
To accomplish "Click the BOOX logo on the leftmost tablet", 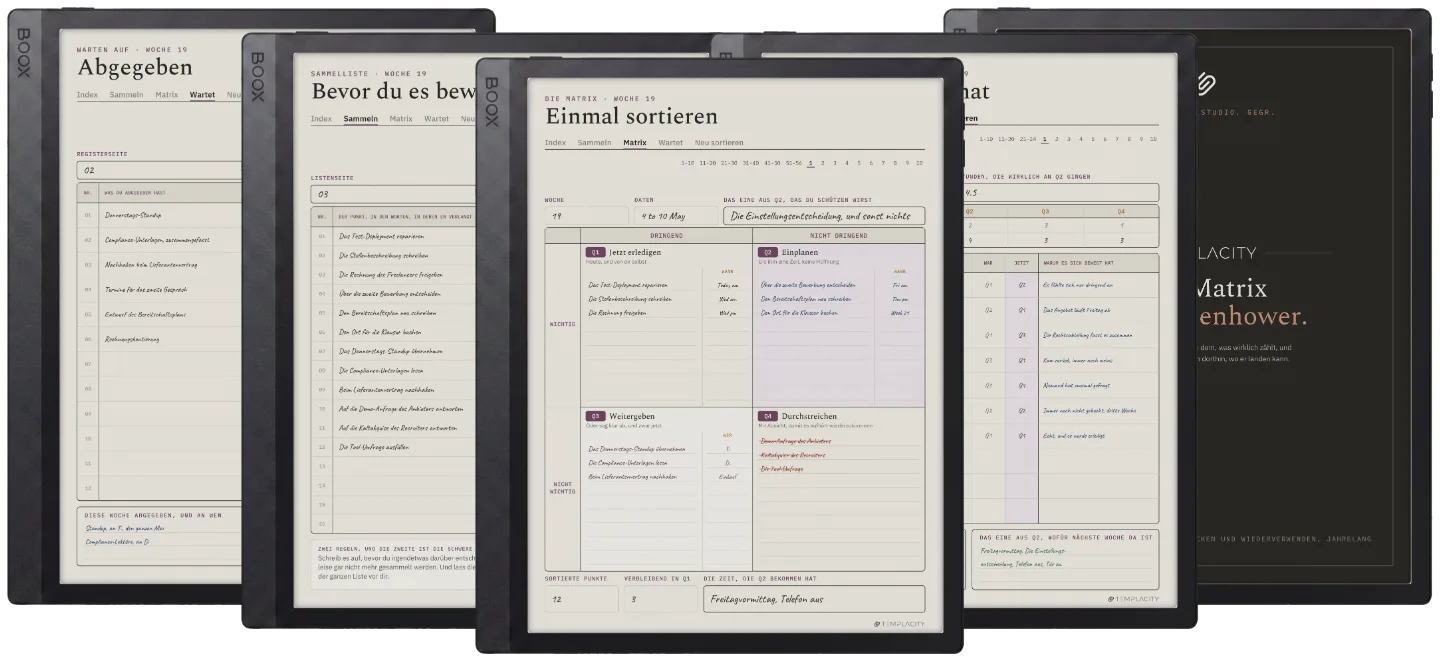I will 24,53.
